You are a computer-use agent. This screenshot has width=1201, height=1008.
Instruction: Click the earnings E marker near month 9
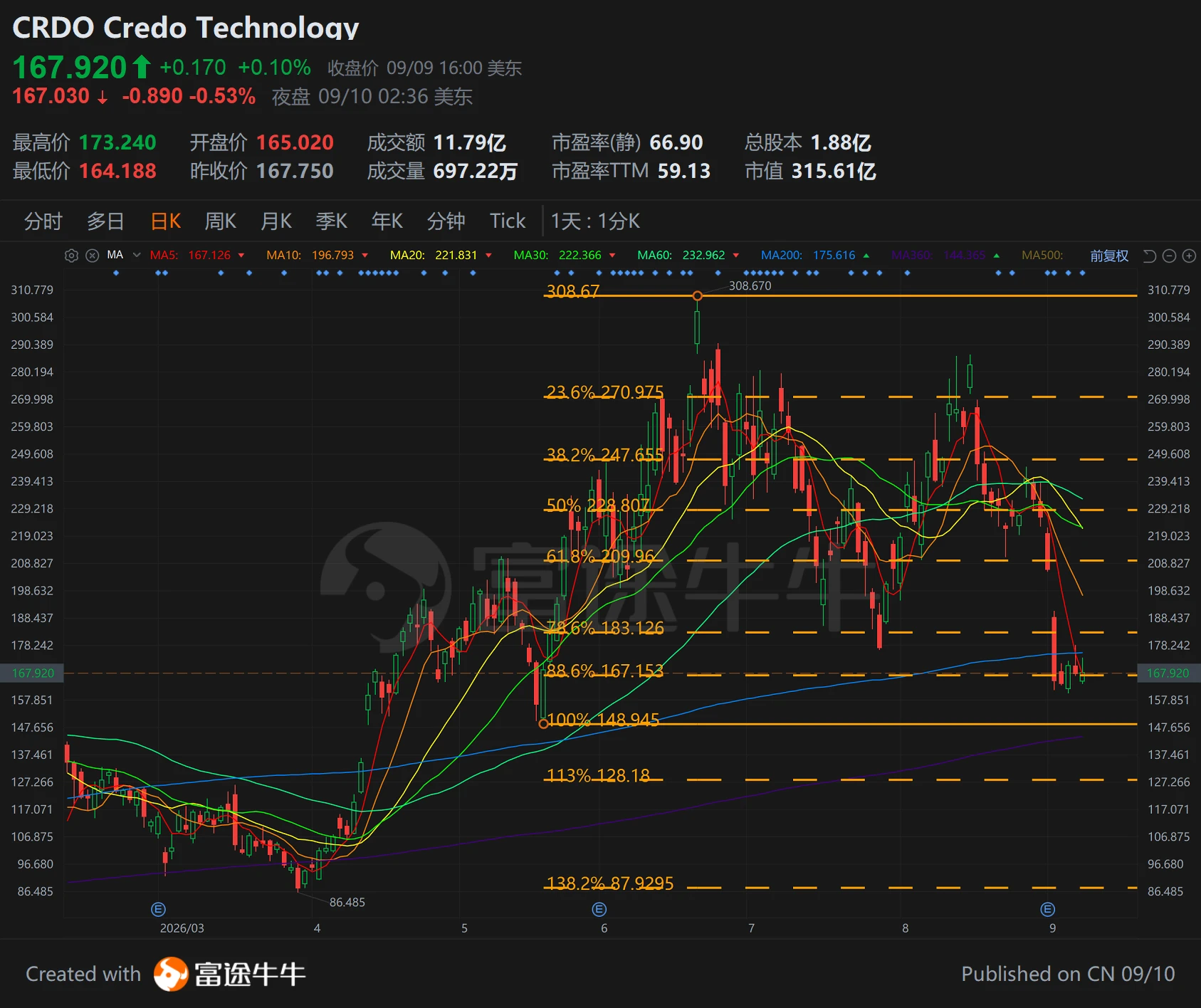[1047, 909]
